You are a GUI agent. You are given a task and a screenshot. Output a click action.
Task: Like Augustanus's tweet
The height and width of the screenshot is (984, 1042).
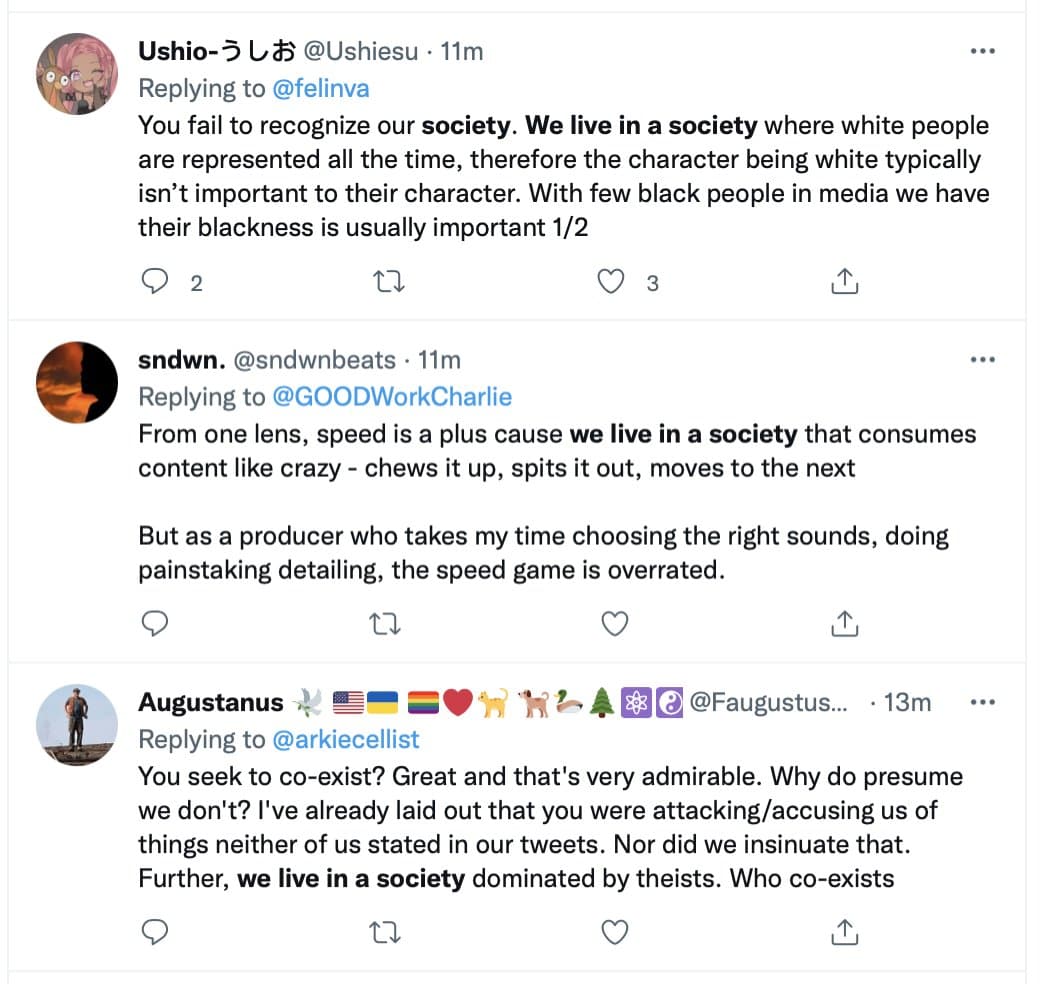pyautogui.click(x=614, y=933)
